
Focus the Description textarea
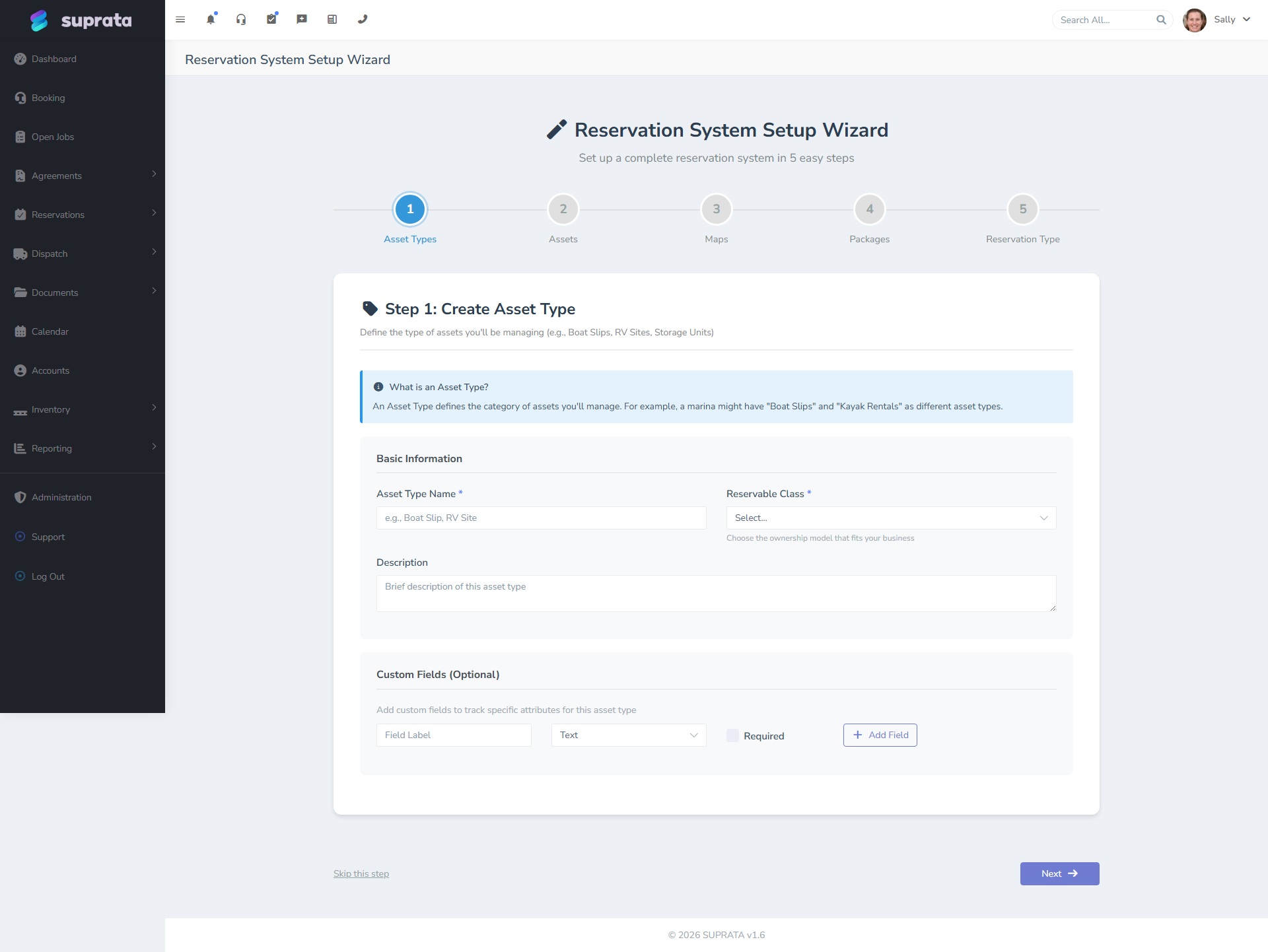point(717,593)
